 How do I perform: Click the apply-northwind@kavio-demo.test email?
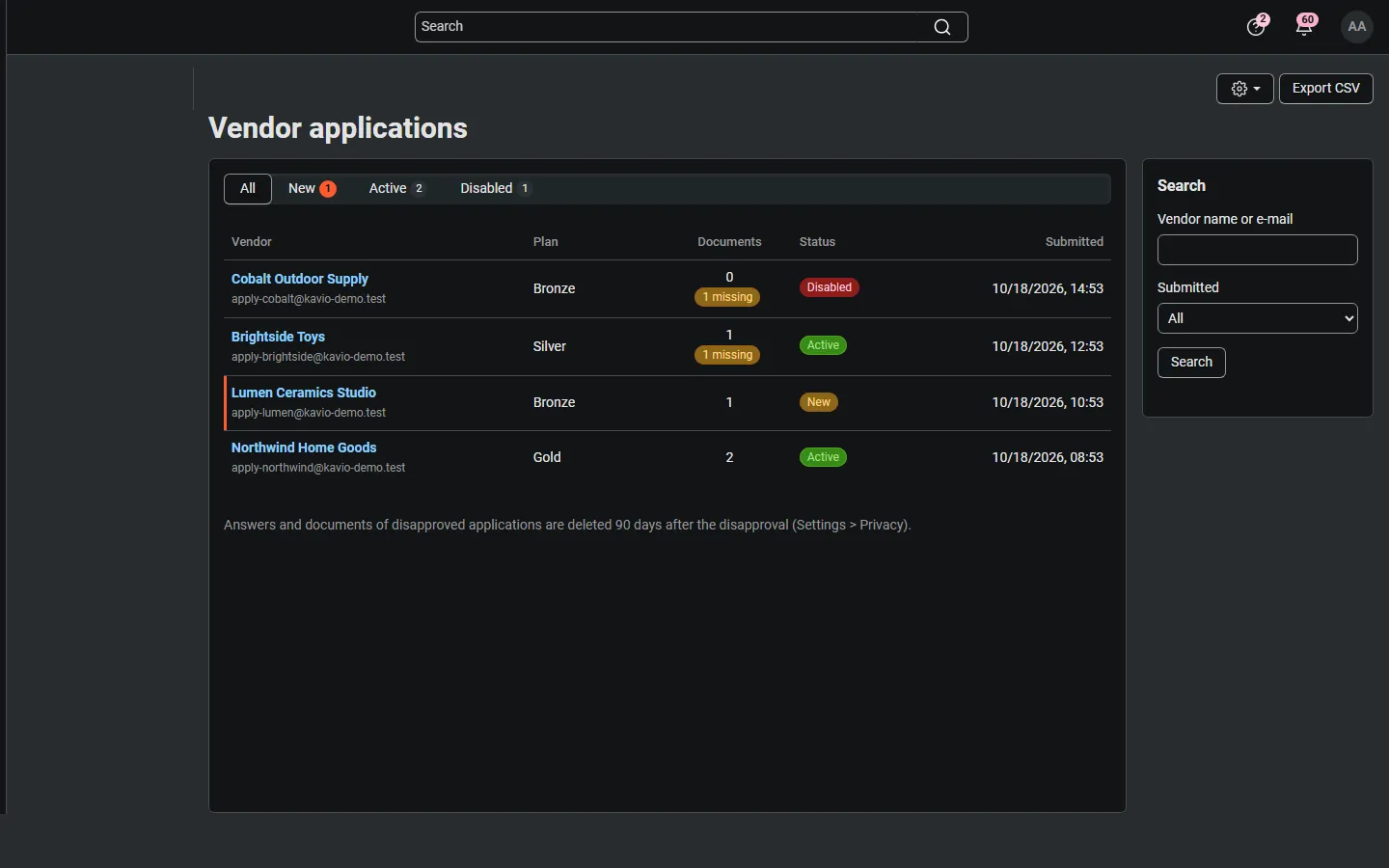tap(318, 468)
